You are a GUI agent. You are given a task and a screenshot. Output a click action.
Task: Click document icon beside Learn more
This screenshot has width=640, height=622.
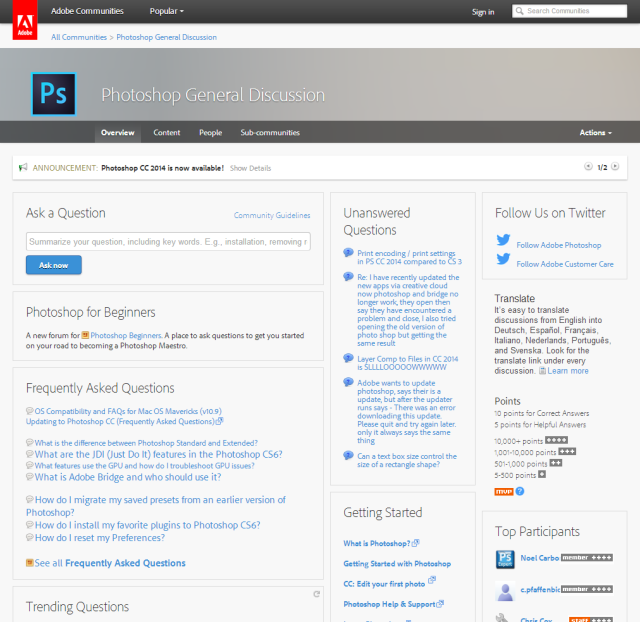coord(542,371)
